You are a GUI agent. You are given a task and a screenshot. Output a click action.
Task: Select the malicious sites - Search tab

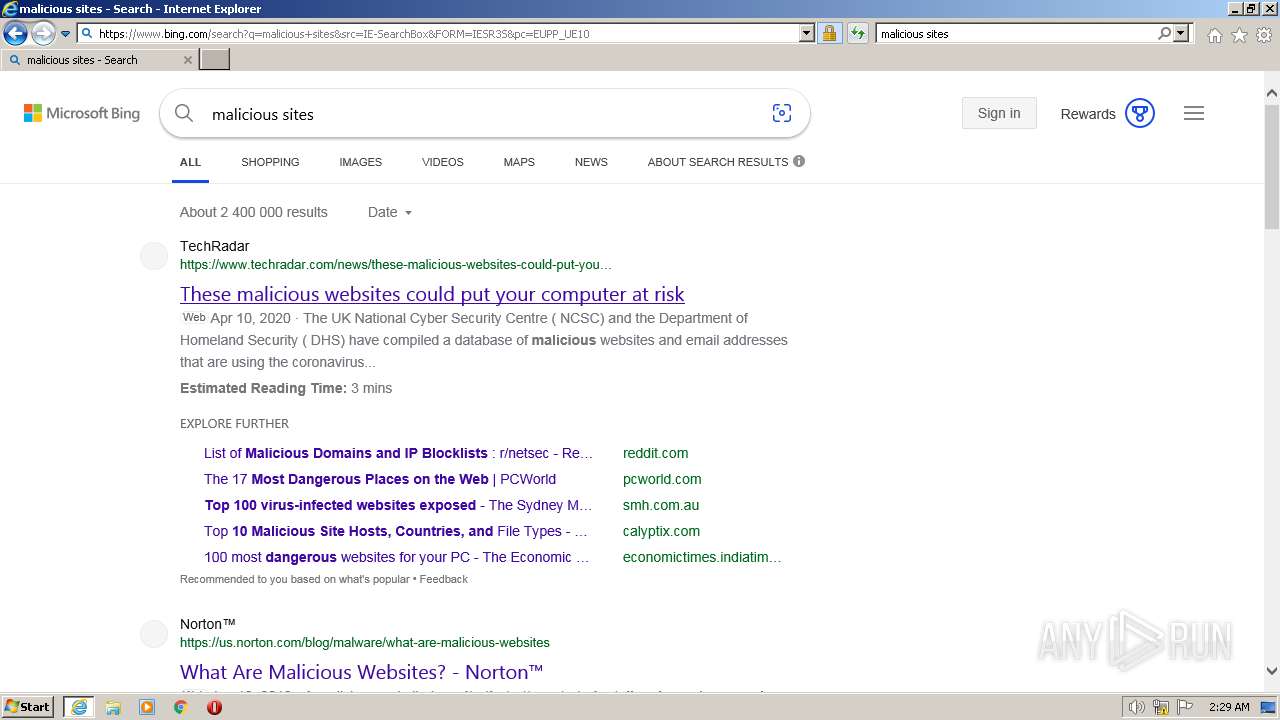99,60
